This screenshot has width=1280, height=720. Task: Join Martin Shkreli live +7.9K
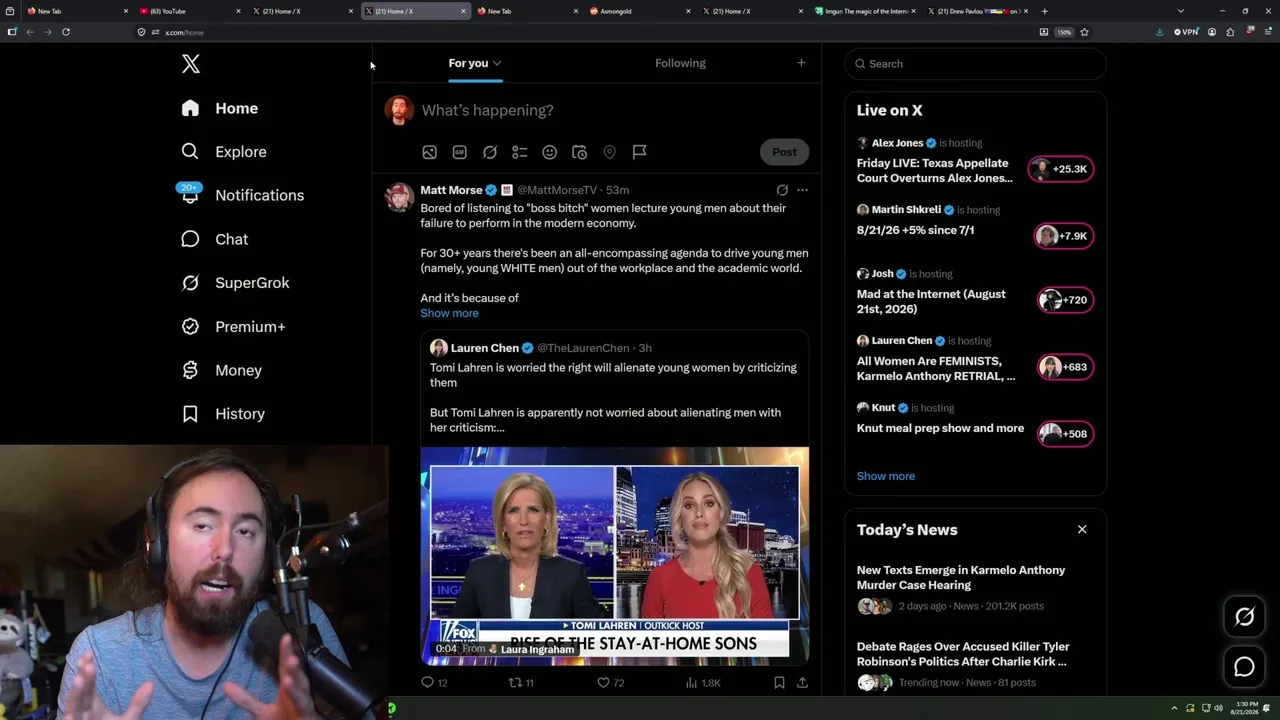click(x=1063, y=236)
